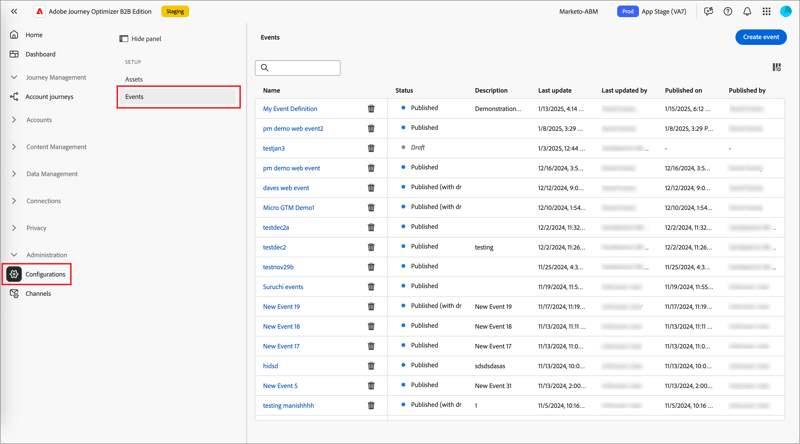Click trash icon for testjan3 event
This screenshot has height=444, width=800.
(371, 148)
